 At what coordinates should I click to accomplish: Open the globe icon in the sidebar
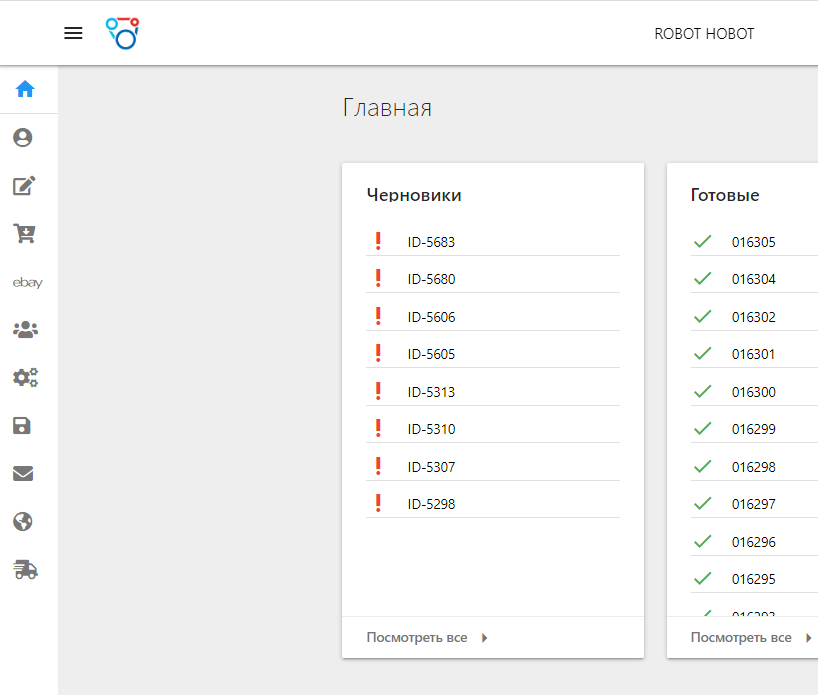[x=22, y=521]
